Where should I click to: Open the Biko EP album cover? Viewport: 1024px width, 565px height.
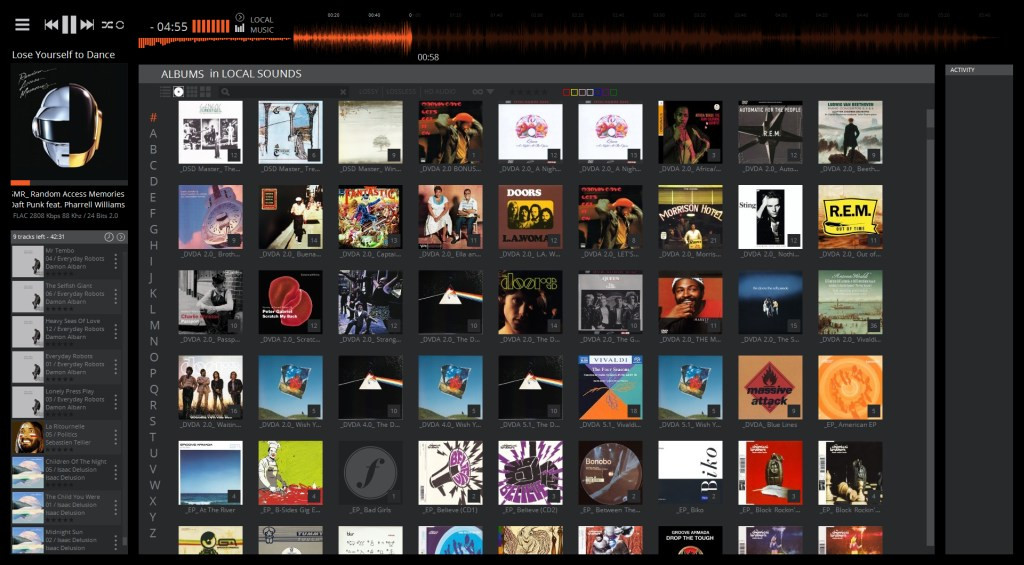pyautogui.click(x=690, y=473)
